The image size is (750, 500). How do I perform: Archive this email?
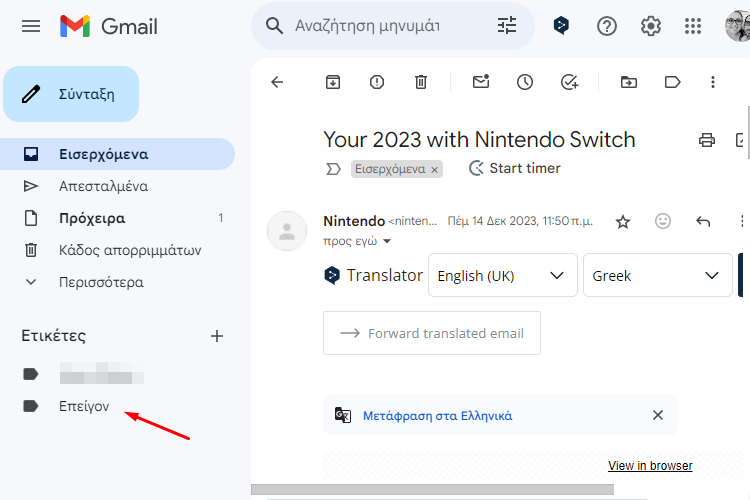tap(333, 82)
